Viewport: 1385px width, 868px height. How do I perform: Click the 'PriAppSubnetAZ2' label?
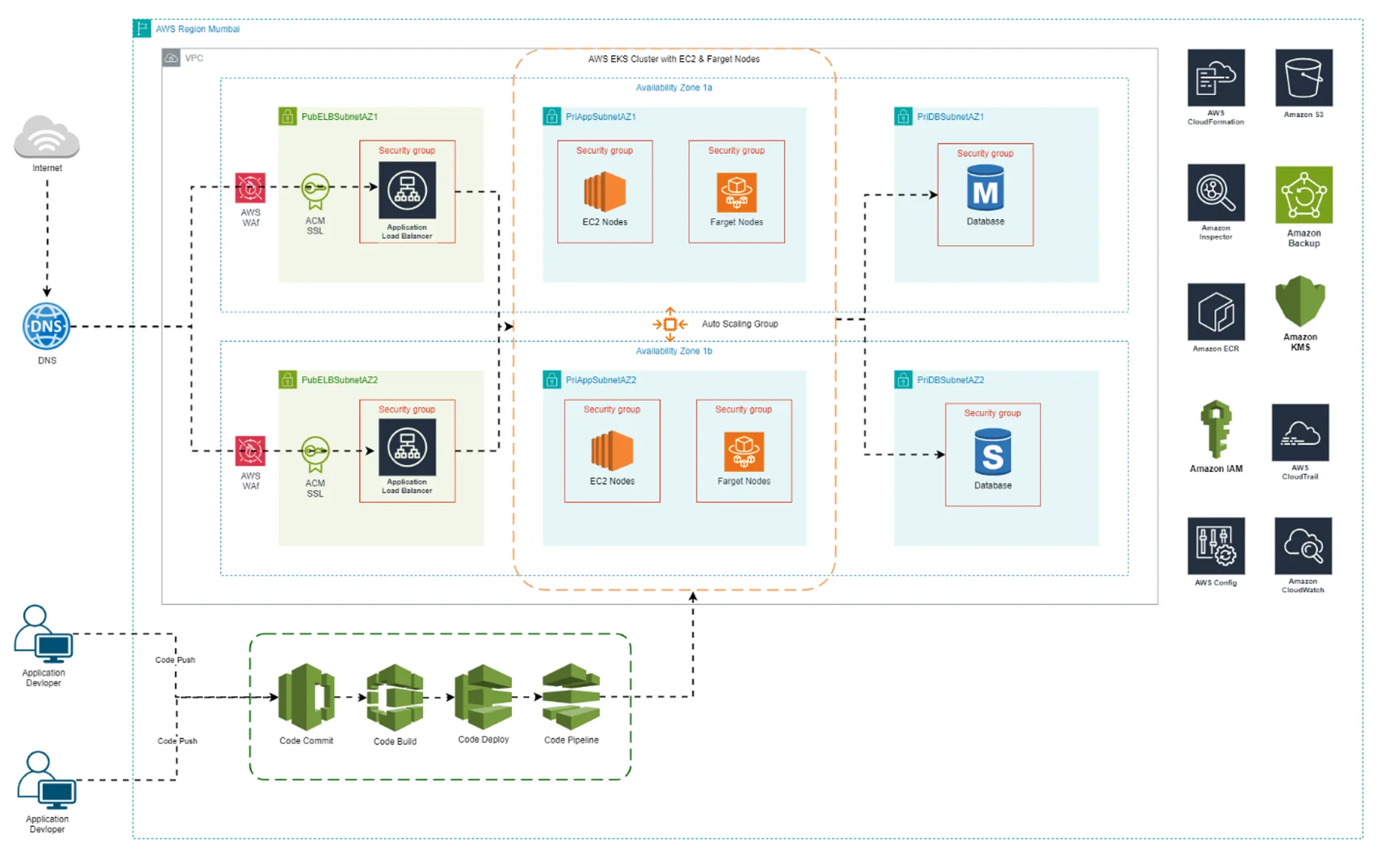coord(600,380)
